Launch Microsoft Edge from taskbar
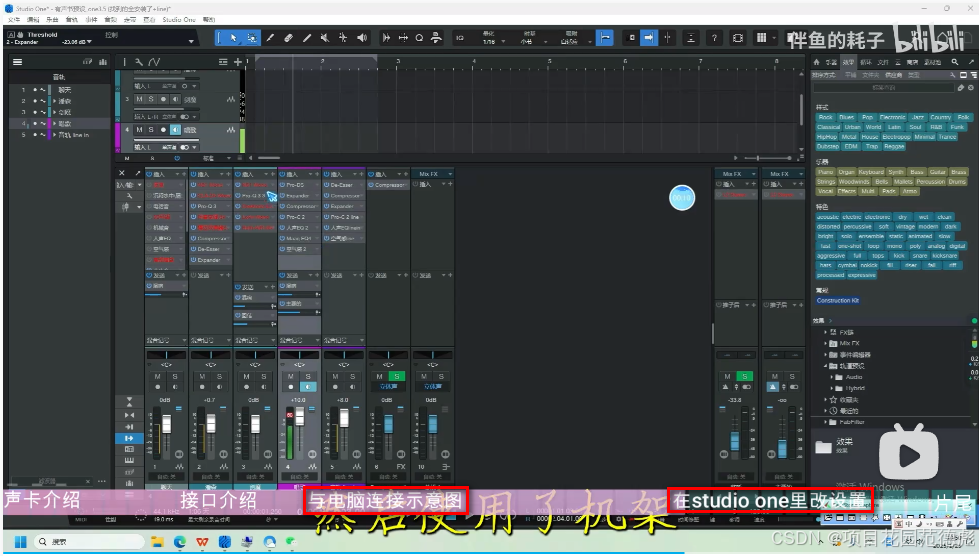This screenshot has height=556, width=979. coord(180,542)
